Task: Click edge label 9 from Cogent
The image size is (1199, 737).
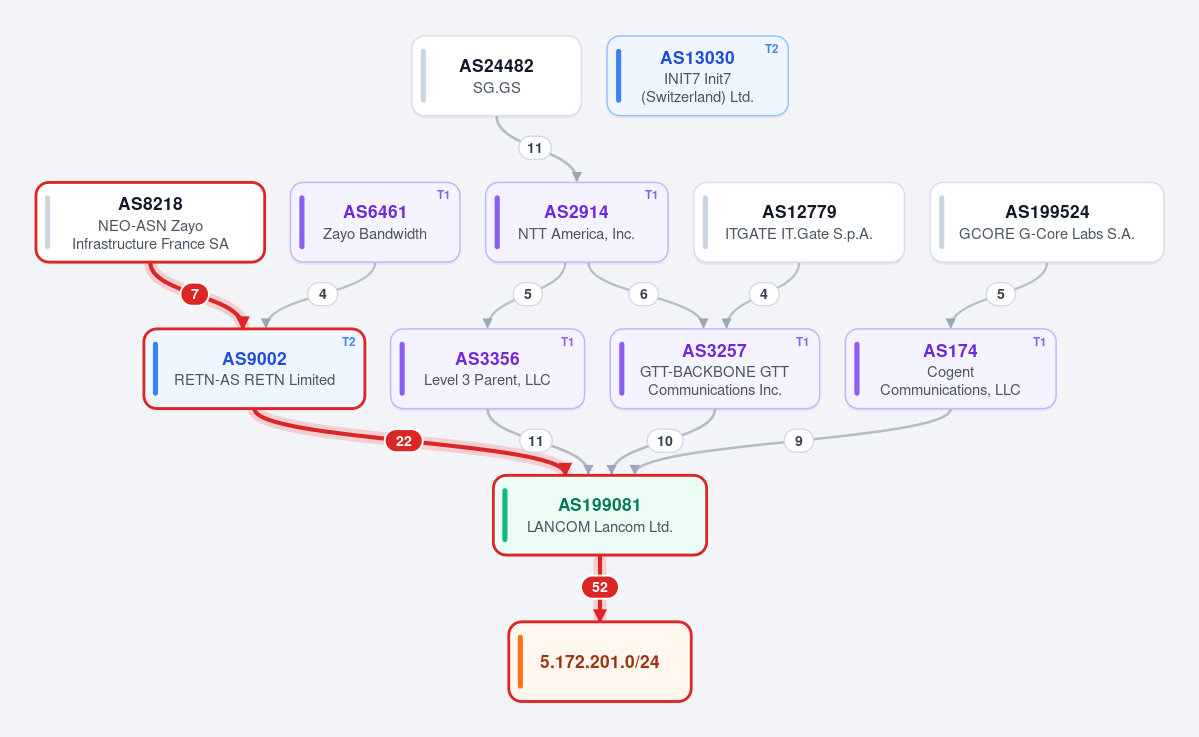Action: pyautogui.click(x=798, y=441)
